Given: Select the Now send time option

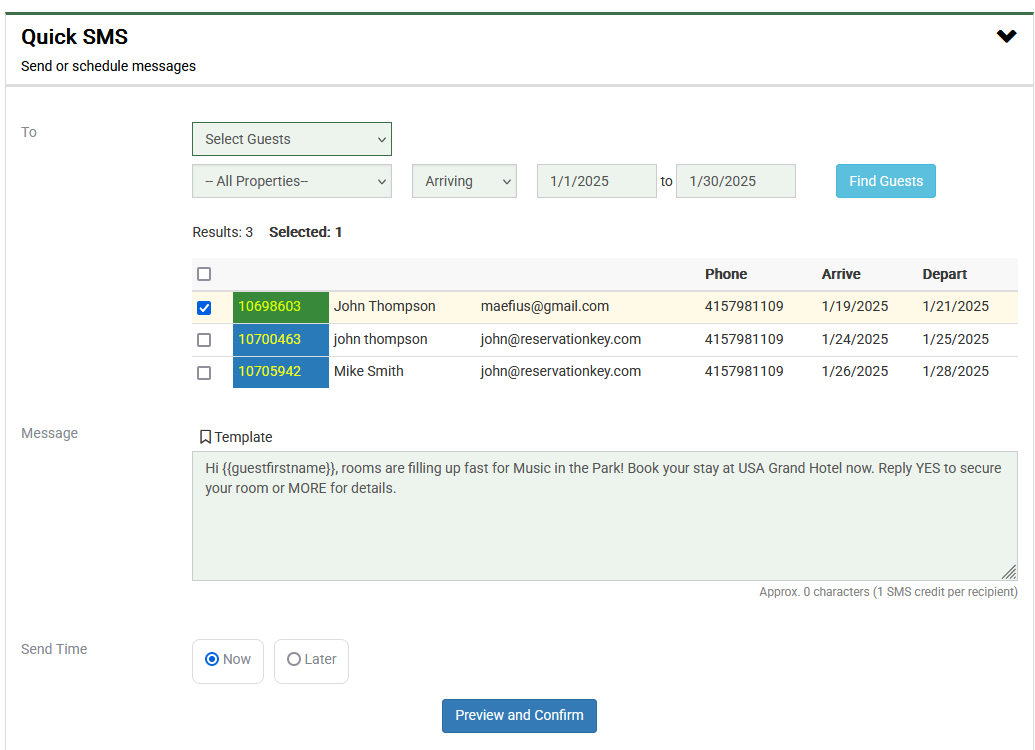Looking at the screenshot, I should tap(228, 660).
